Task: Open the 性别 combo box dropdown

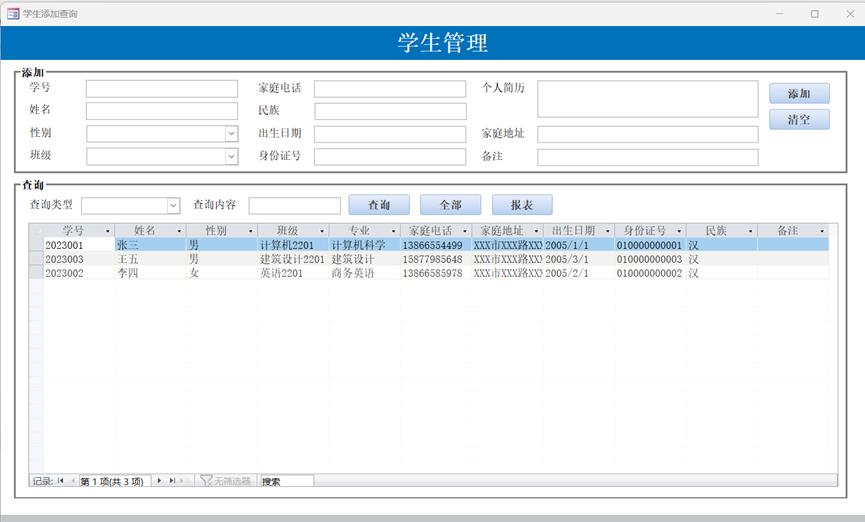Action: click(232, 134)
